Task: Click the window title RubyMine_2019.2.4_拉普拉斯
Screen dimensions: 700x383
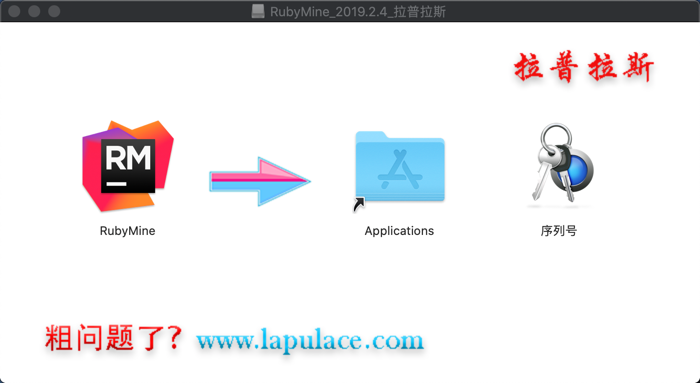Action: 358,11
